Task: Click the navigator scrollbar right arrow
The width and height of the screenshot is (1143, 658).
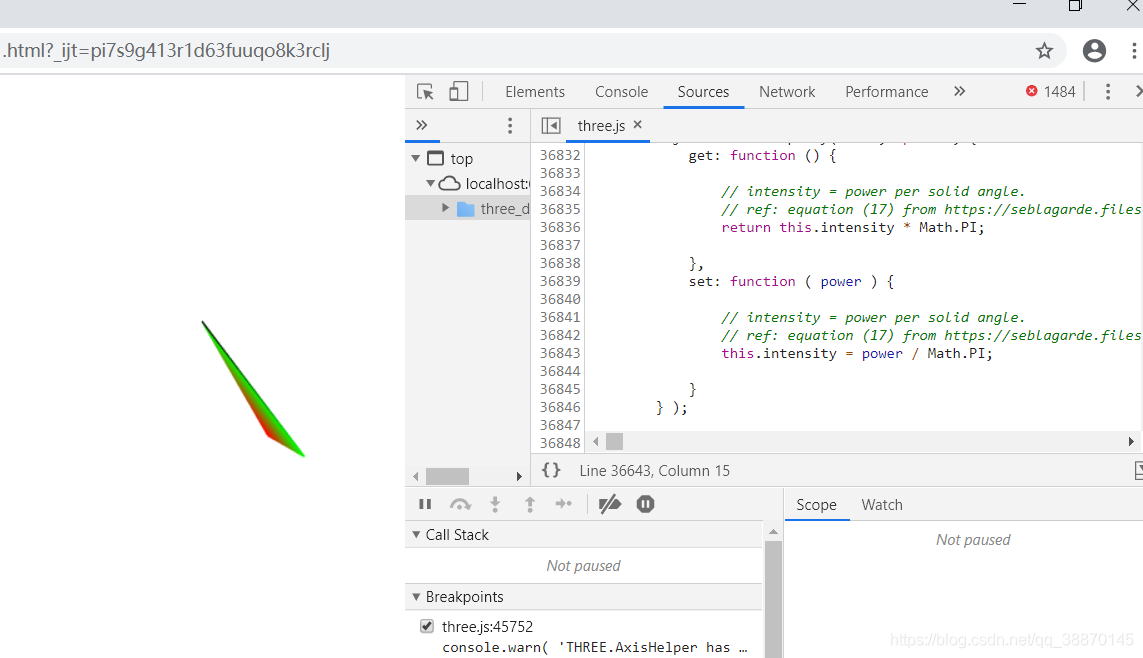Action: click(519, 477)
